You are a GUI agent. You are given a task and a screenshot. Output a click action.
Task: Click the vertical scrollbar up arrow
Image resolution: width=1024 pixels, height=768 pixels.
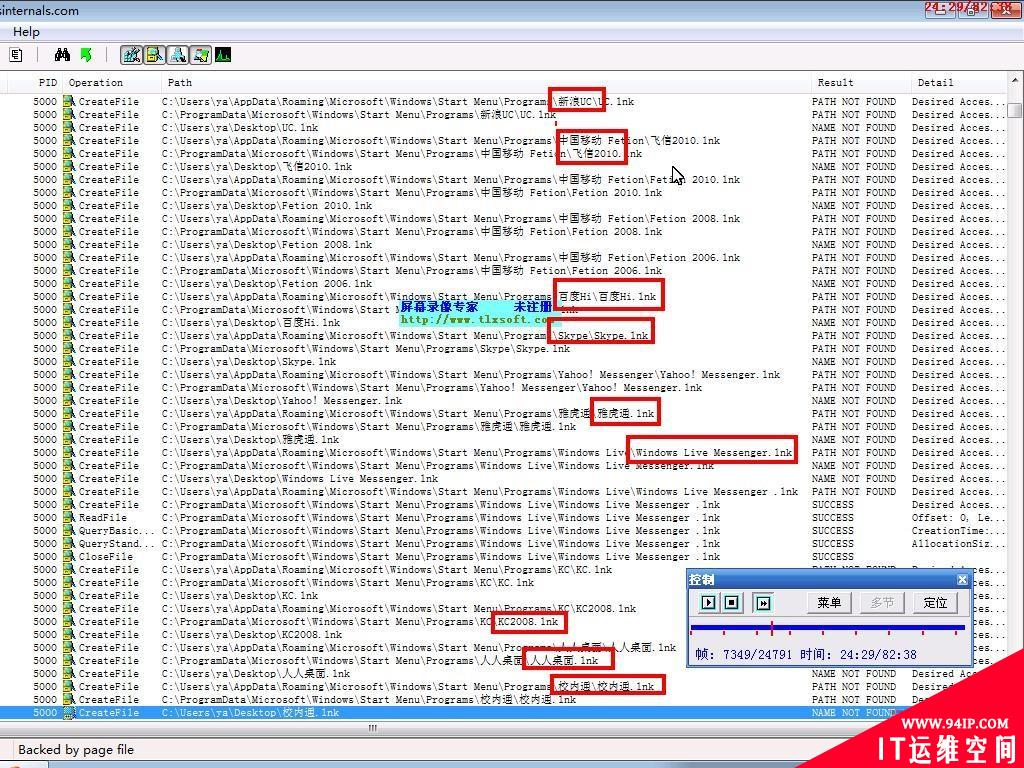pyautogui.click(x=1016, y=81)
